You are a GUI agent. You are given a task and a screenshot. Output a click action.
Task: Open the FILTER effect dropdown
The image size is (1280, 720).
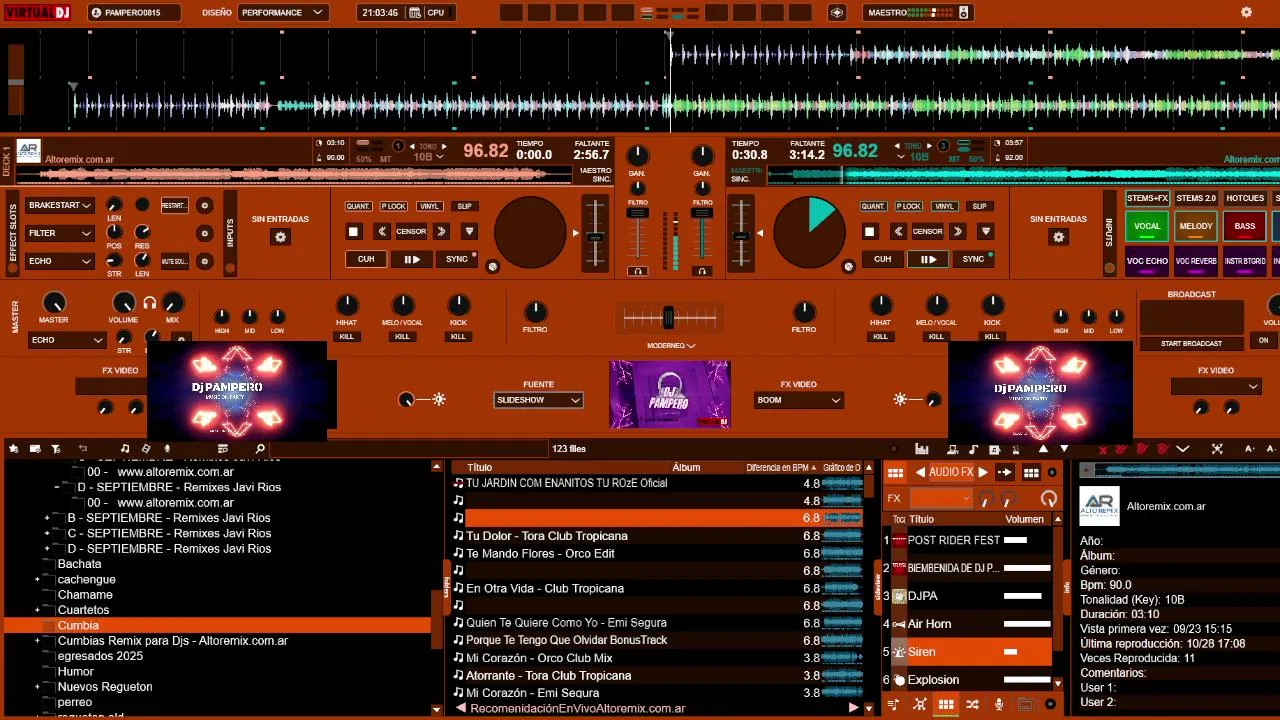point(60,233)
